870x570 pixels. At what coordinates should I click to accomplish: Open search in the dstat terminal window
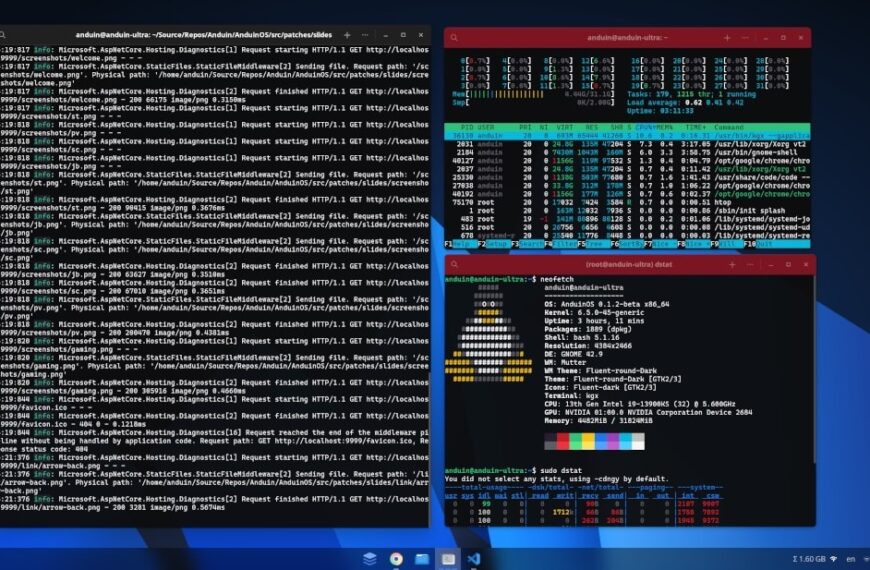[454, 265]
